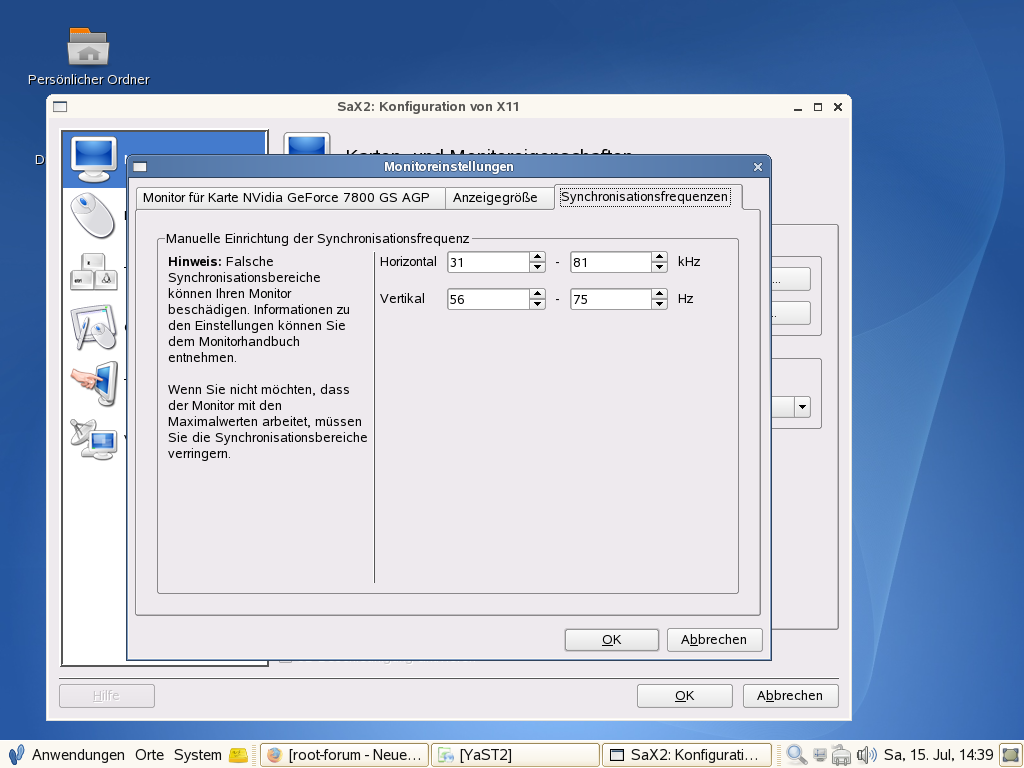Close the Monitoreinstellungen dialog
This screenshot has width=1024, height=768.
pyautogui.click(x=758, y=167)
